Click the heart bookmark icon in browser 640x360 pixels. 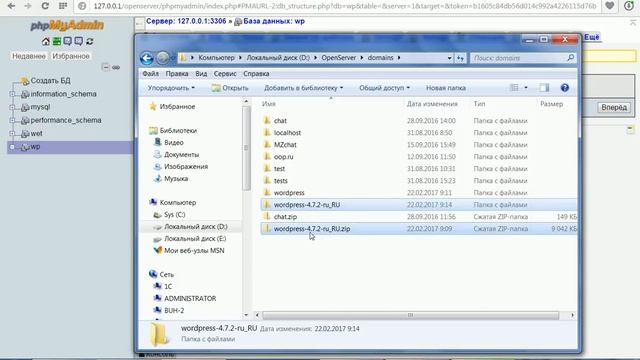tap(610, 6)
